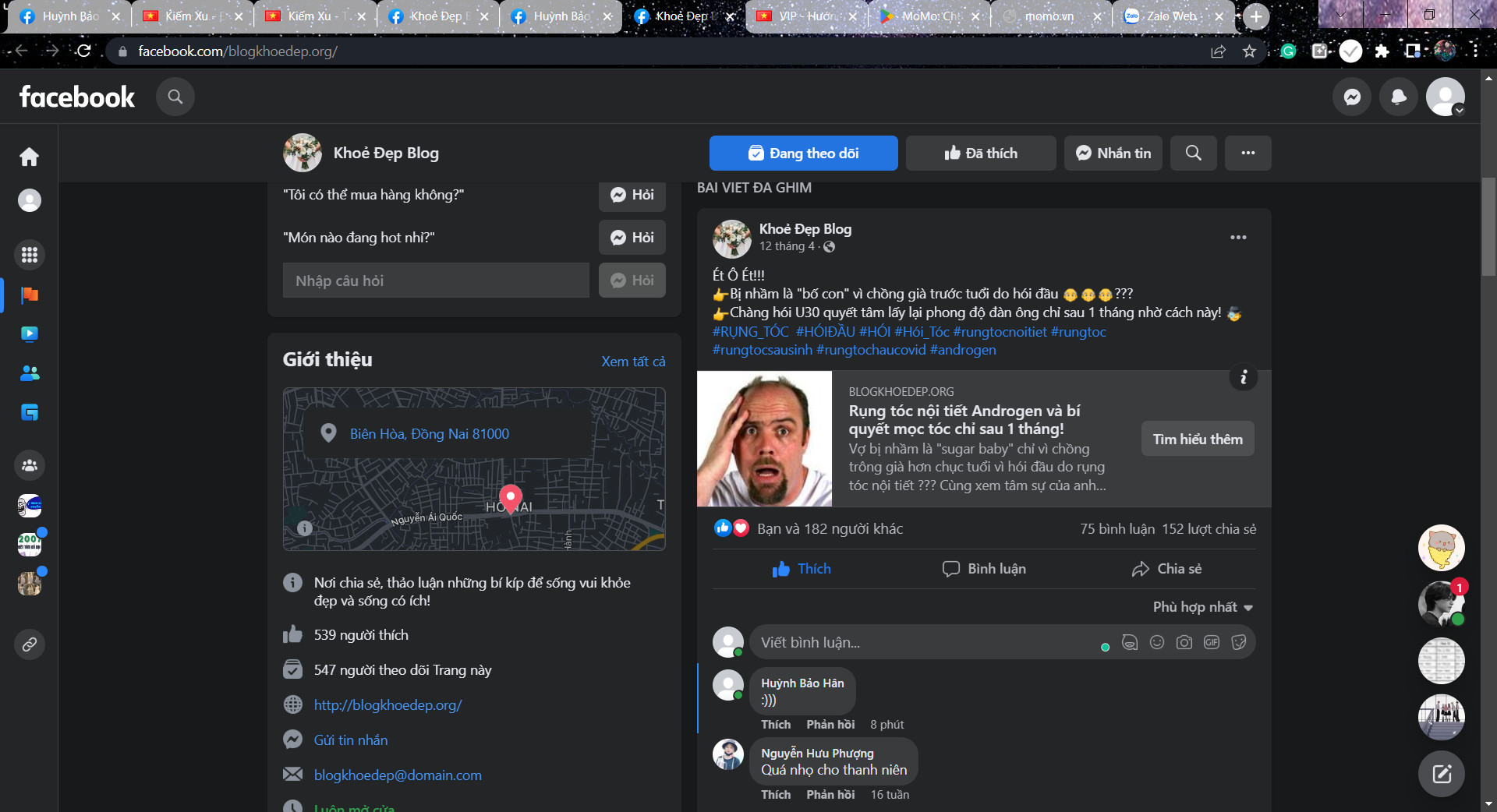Open account menu via profile avatar
The image size is (1497, 812).
(1445, 97)
